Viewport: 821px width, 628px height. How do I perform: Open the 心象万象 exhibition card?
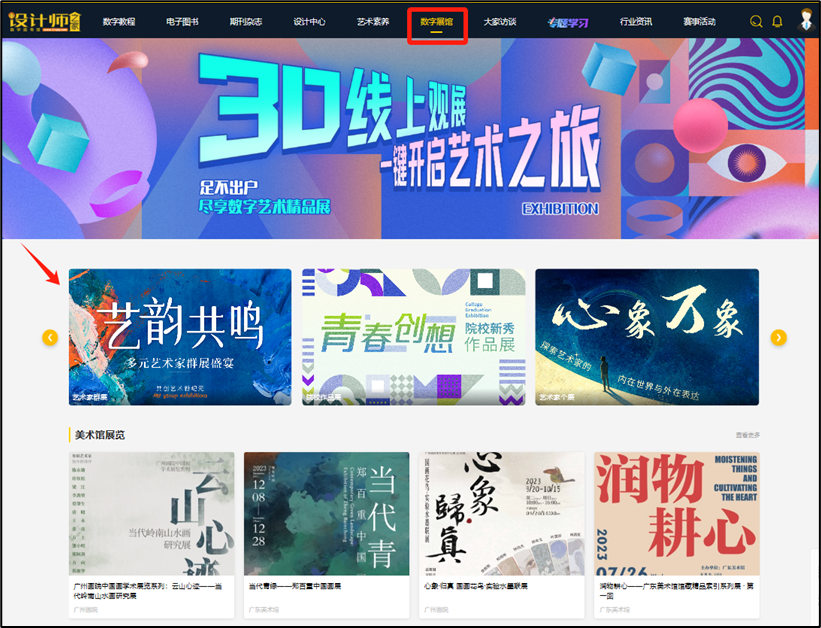pos(646,337)
